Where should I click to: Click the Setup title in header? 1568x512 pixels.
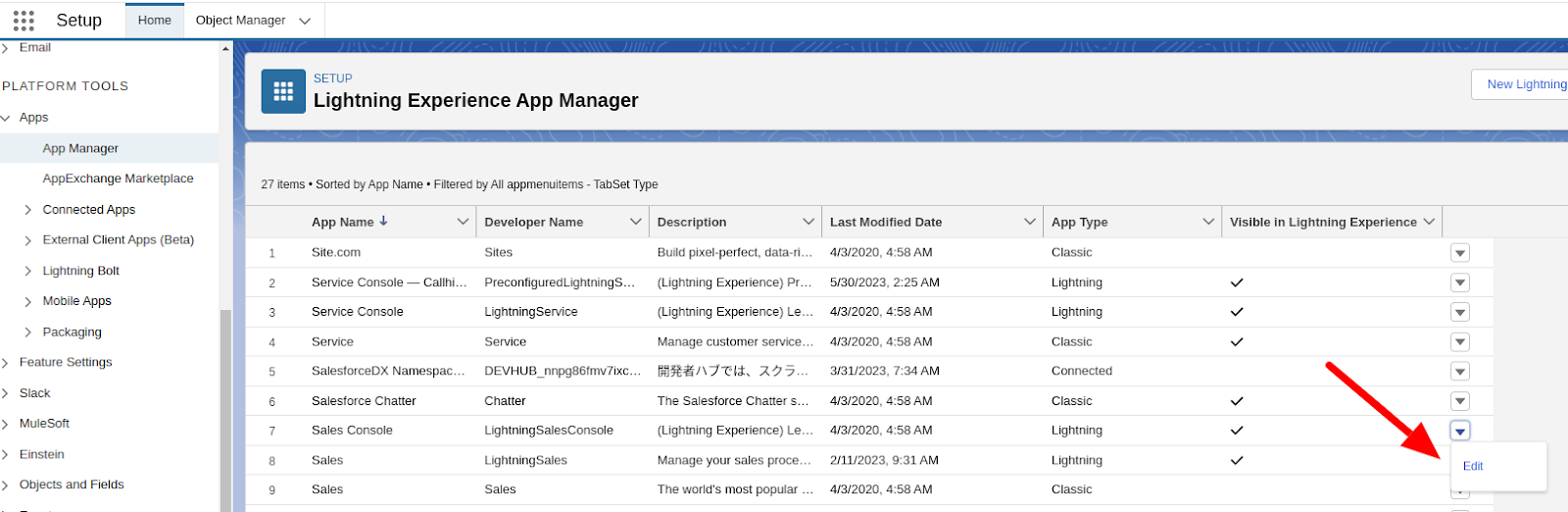click(79, 21)
